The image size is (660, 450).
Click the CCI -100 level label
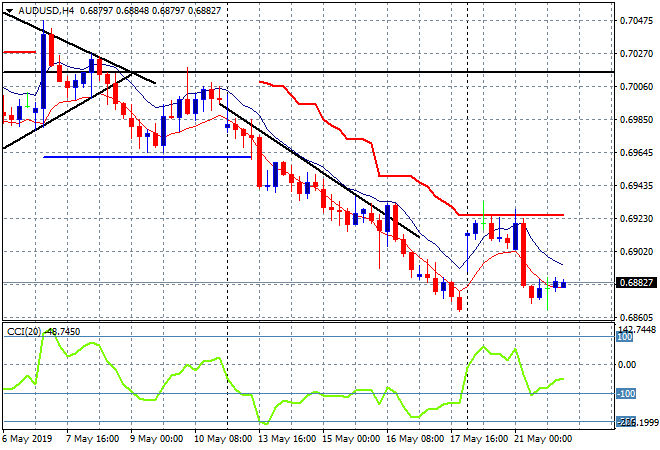[626, 394]
